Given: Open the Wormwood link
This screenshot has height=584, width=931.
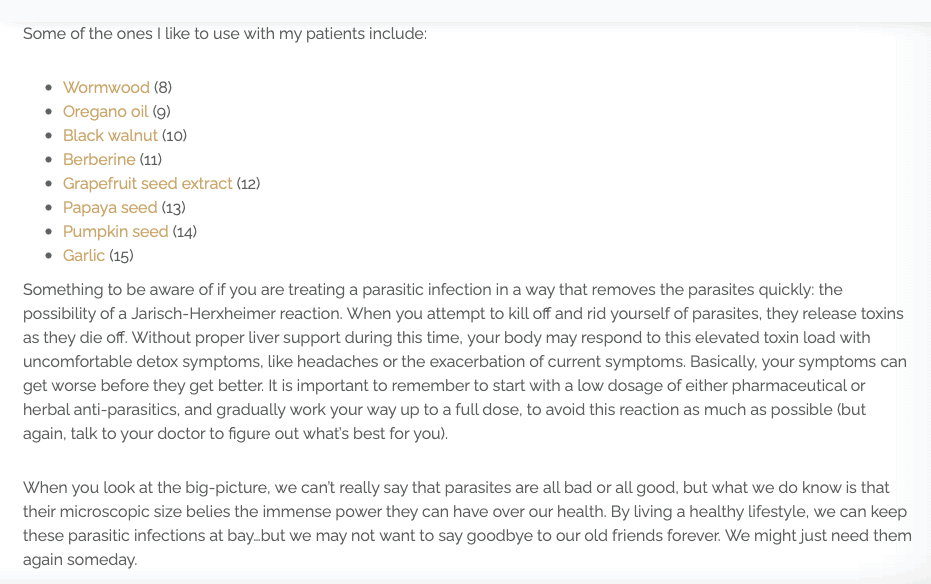Looking at the screenshot, I should pos(106,88).
